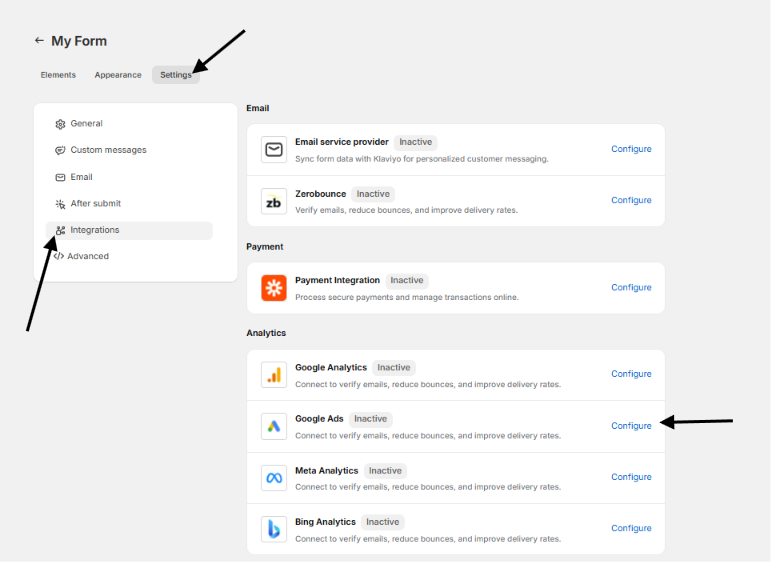Configure the Email service provider
771x562 pixels.
click(631, 149)
